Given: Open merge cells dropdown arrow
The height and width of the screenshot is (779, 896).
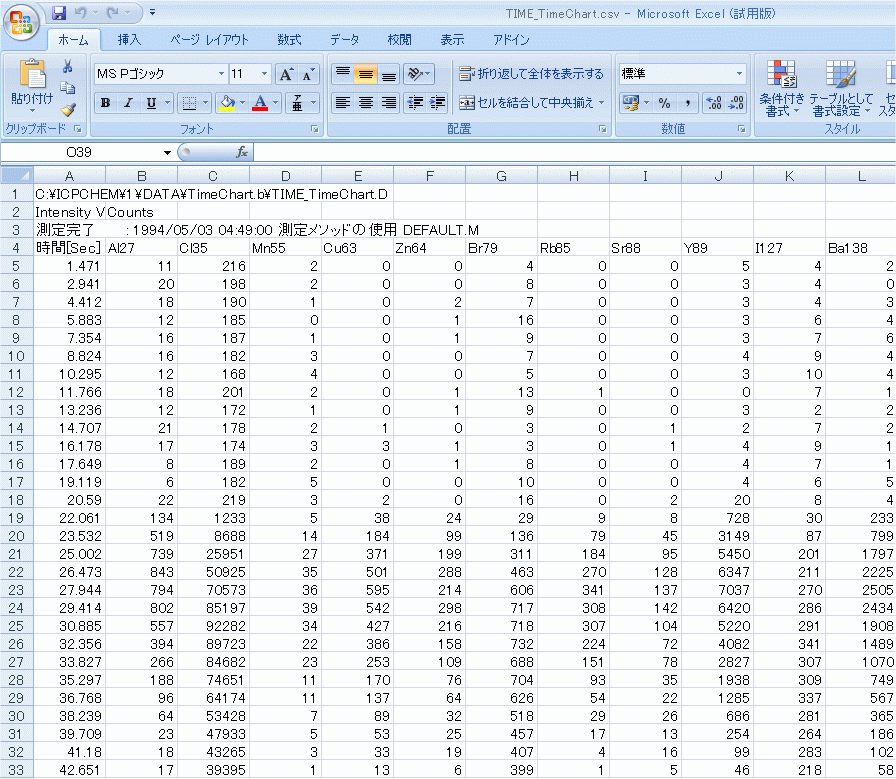Looking at the screenshot, I should [x=601, y=103].
